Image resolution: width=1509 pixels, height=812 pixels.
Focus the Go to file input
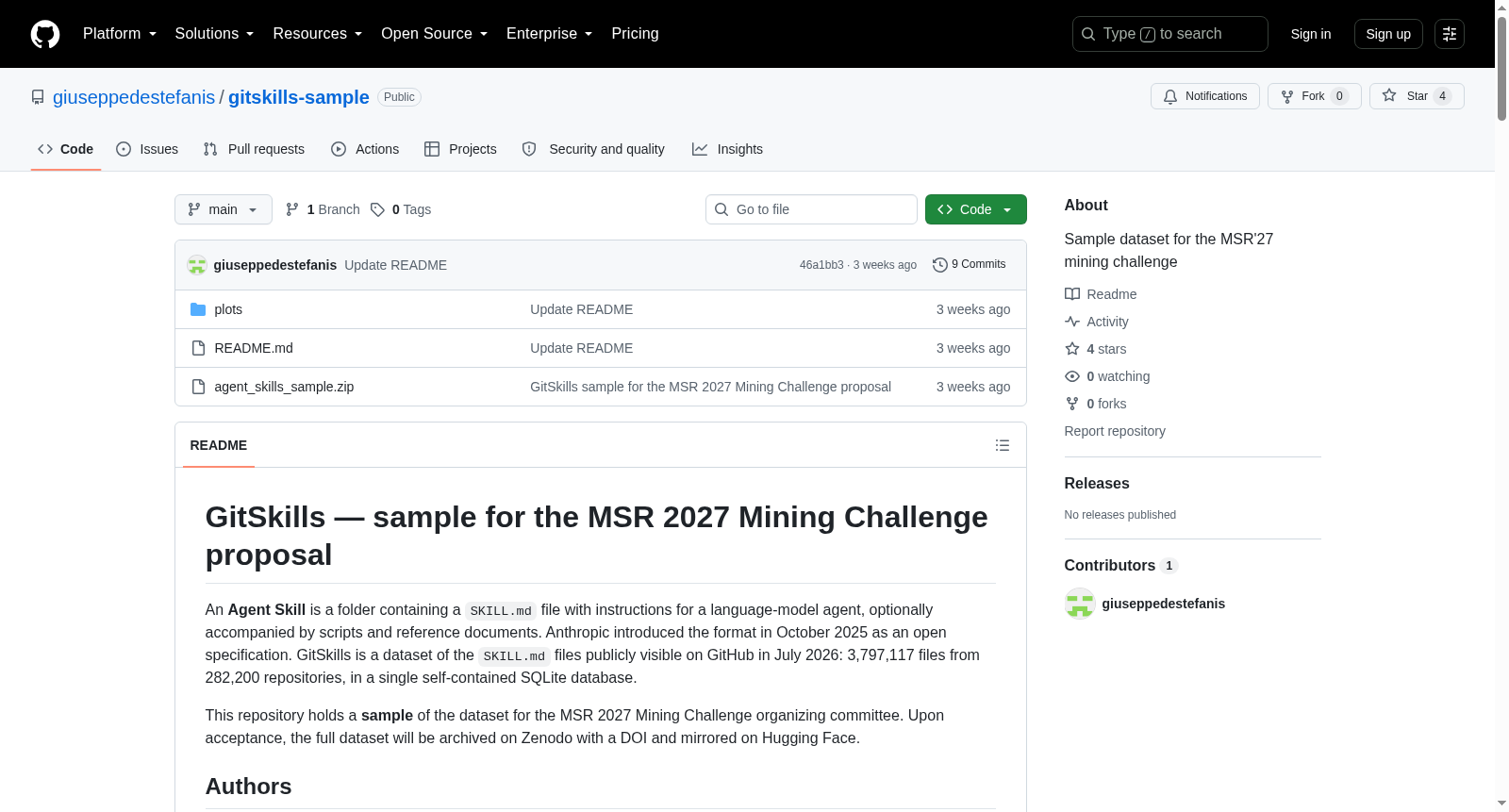pyautogui.click(x=811, y=209)
